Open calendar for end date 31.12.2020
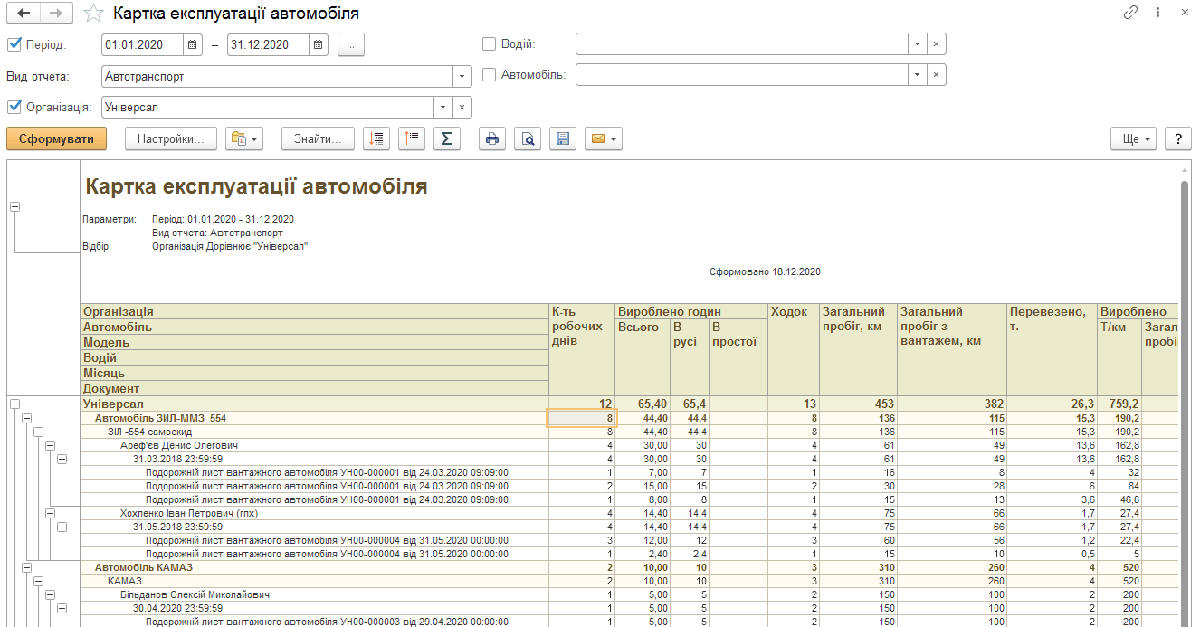 click(318, 44)
